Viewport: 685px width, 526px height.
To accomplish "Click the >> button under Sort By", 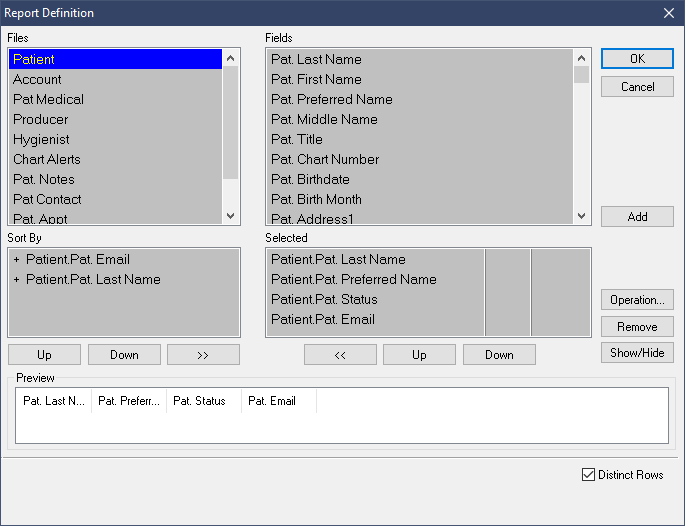I will pyautogui.click(x=203, y=355).
